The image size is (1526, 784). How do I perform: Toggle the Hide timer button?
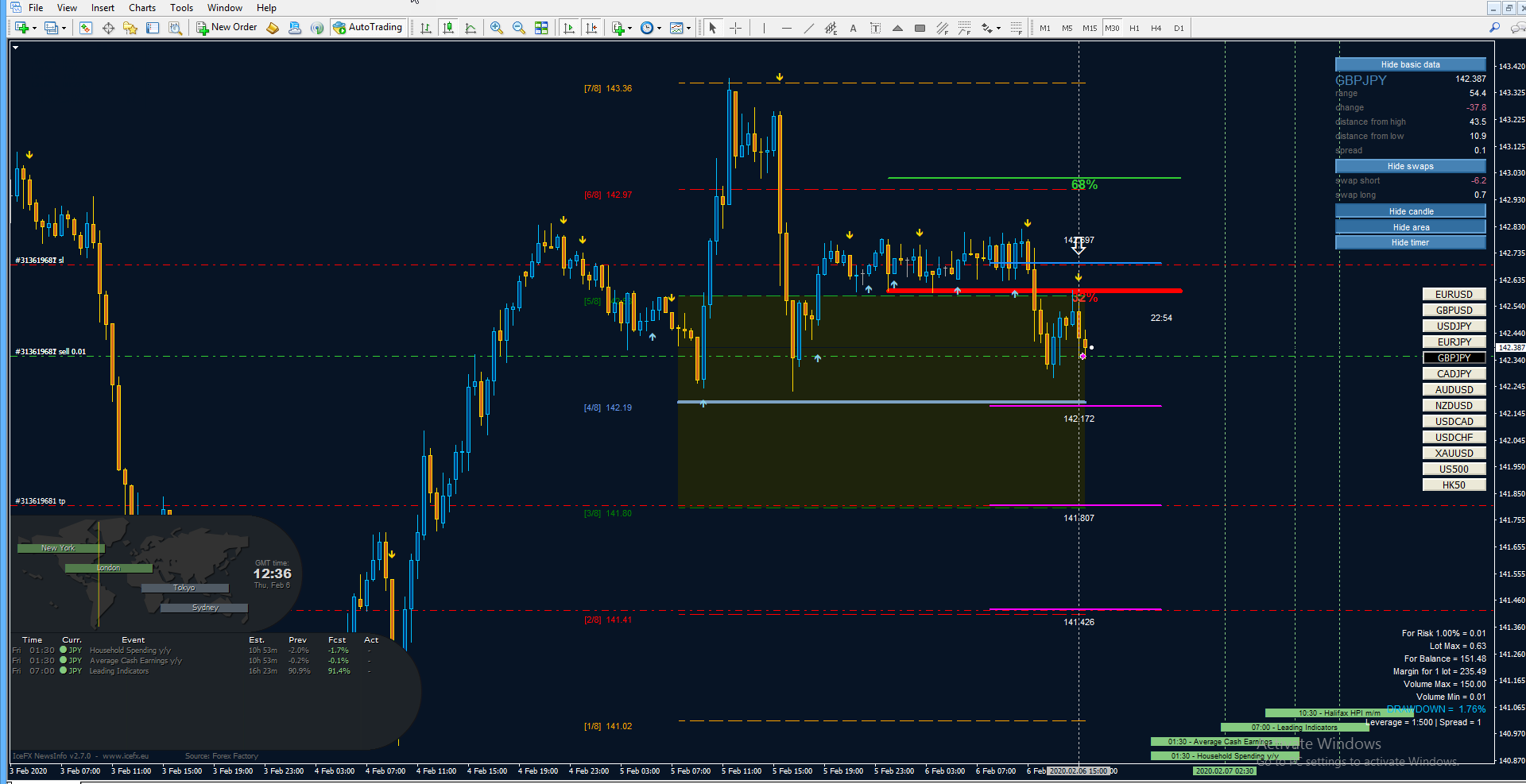(x=1411, y=242)
